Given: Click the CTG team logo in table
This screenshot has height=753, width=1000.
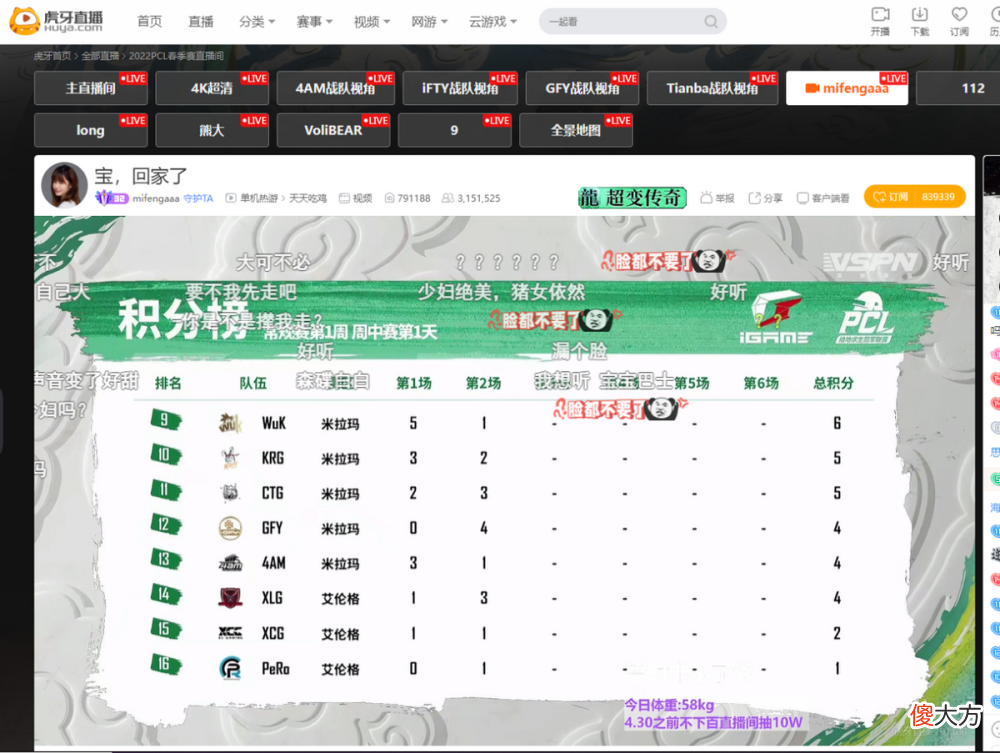Looking at the screenshot, I should [230, 493].
